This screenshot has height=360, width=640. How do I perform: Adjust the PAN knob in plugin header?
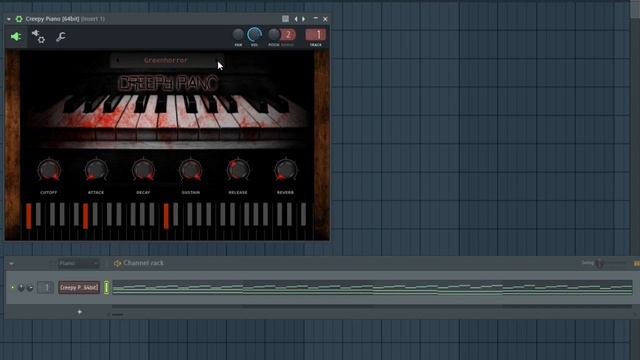[238, 35]
